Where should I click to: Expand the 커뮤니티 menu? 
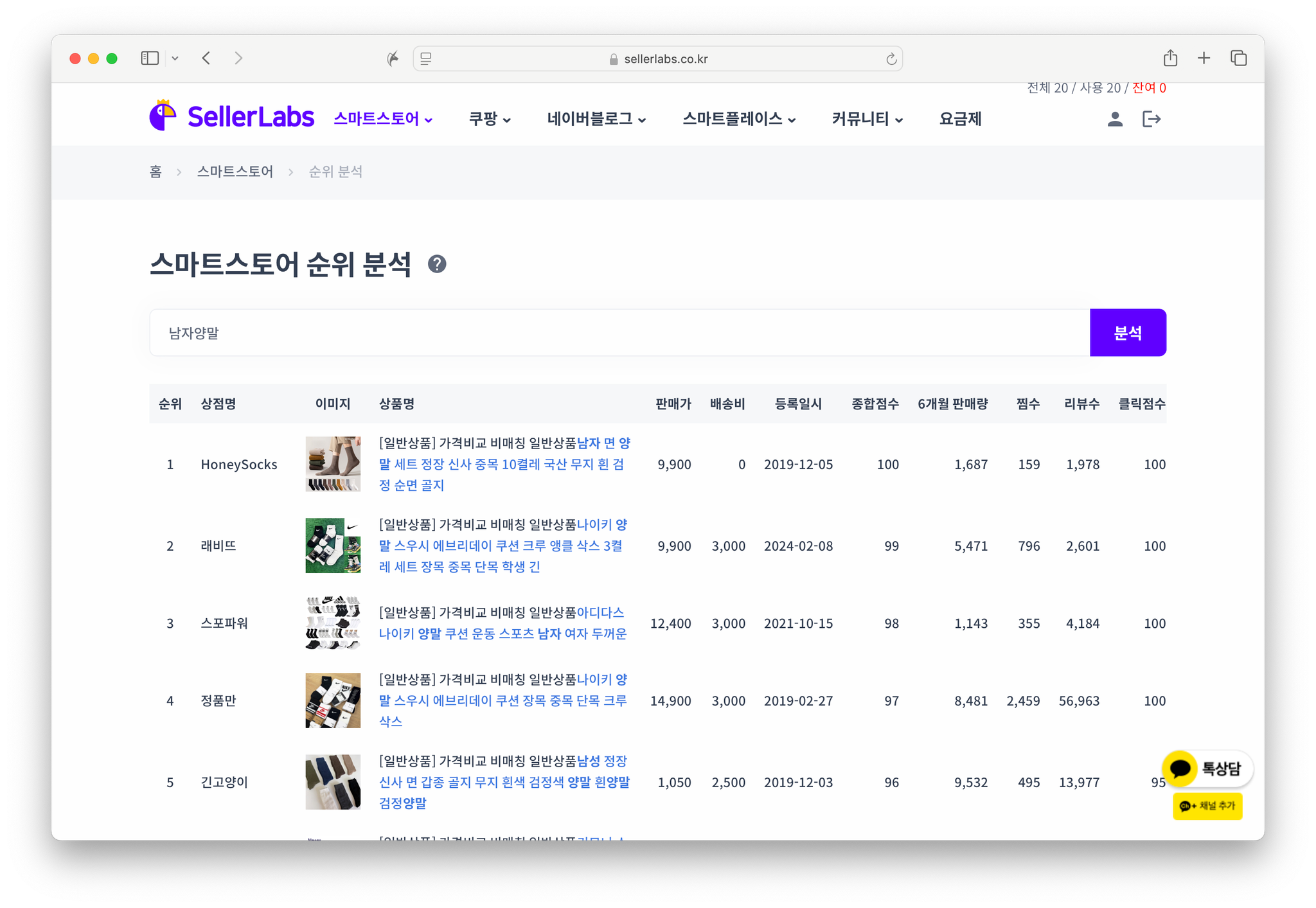pos(867,119)
